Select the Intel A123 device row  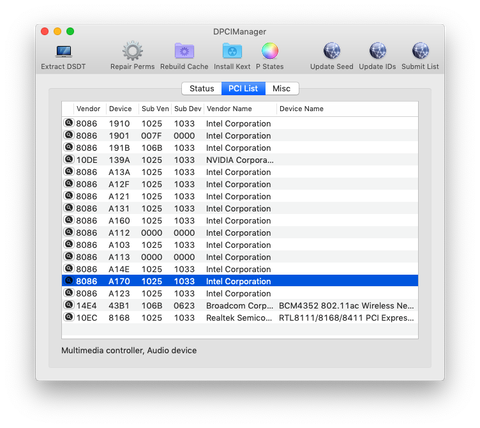(240, 293)
